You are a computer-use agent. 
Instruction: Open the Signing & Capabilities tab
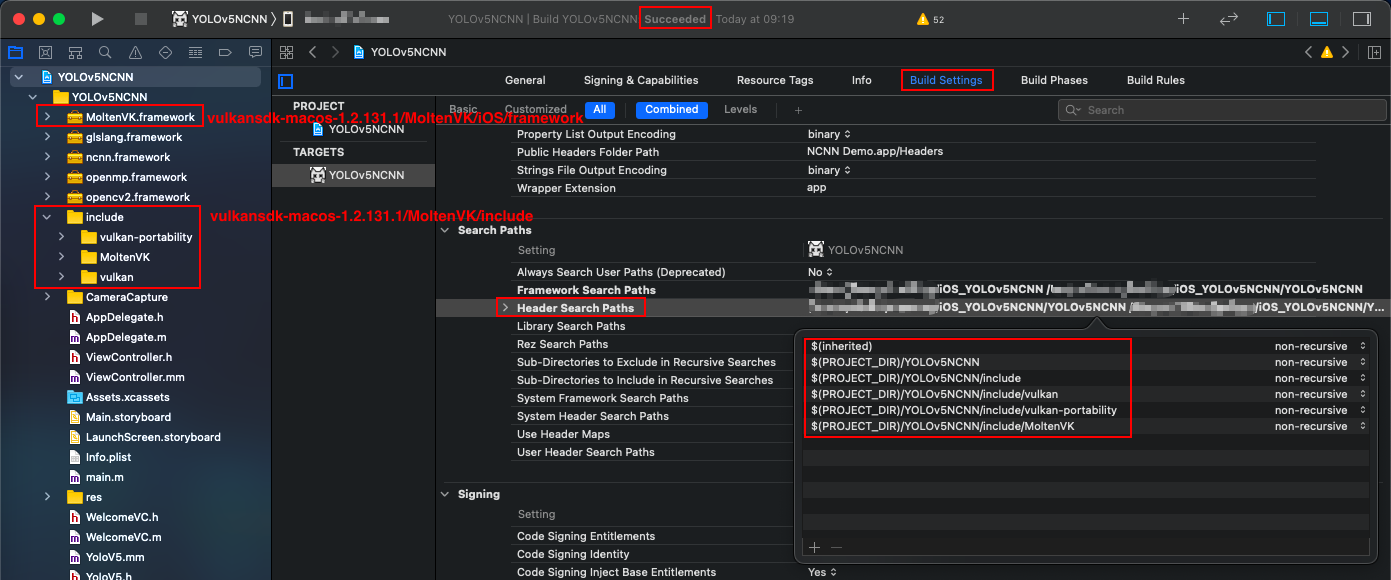tap(641, 80)
